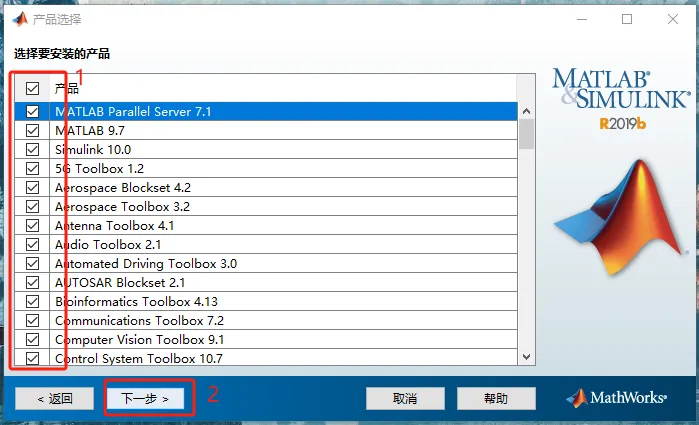Select the Computer Vision Toolbox 9.1 row text
699x425 pixels.
(x=139, y=340)
